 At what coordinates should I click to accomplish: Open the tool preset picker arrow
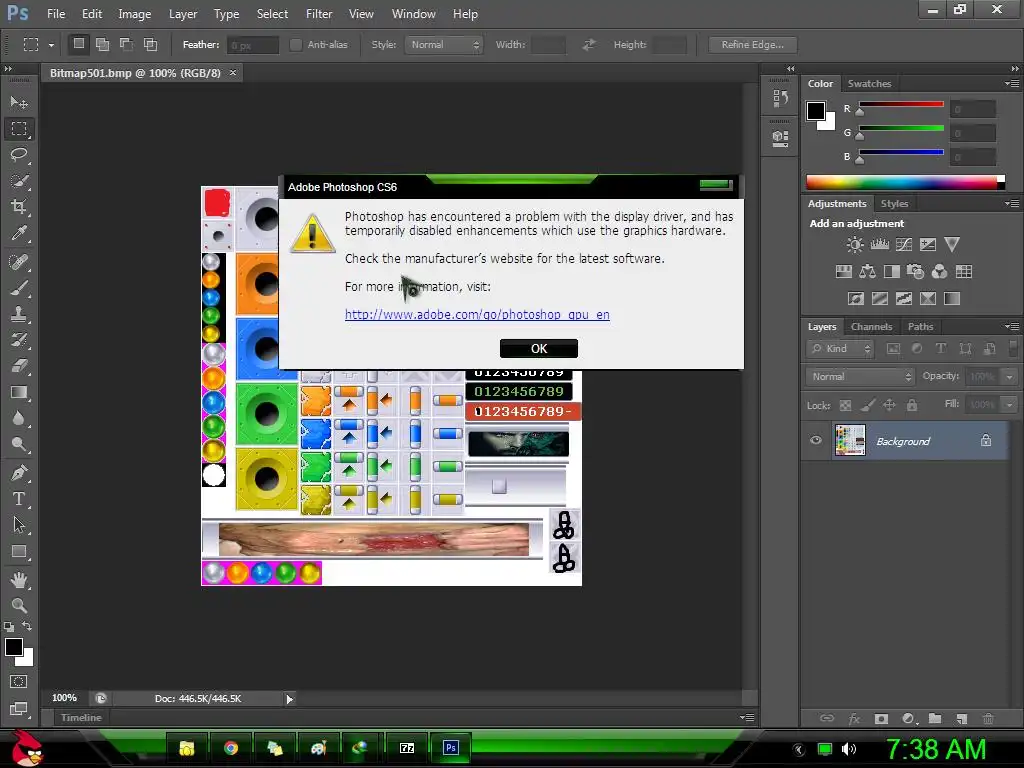(51, 45)
